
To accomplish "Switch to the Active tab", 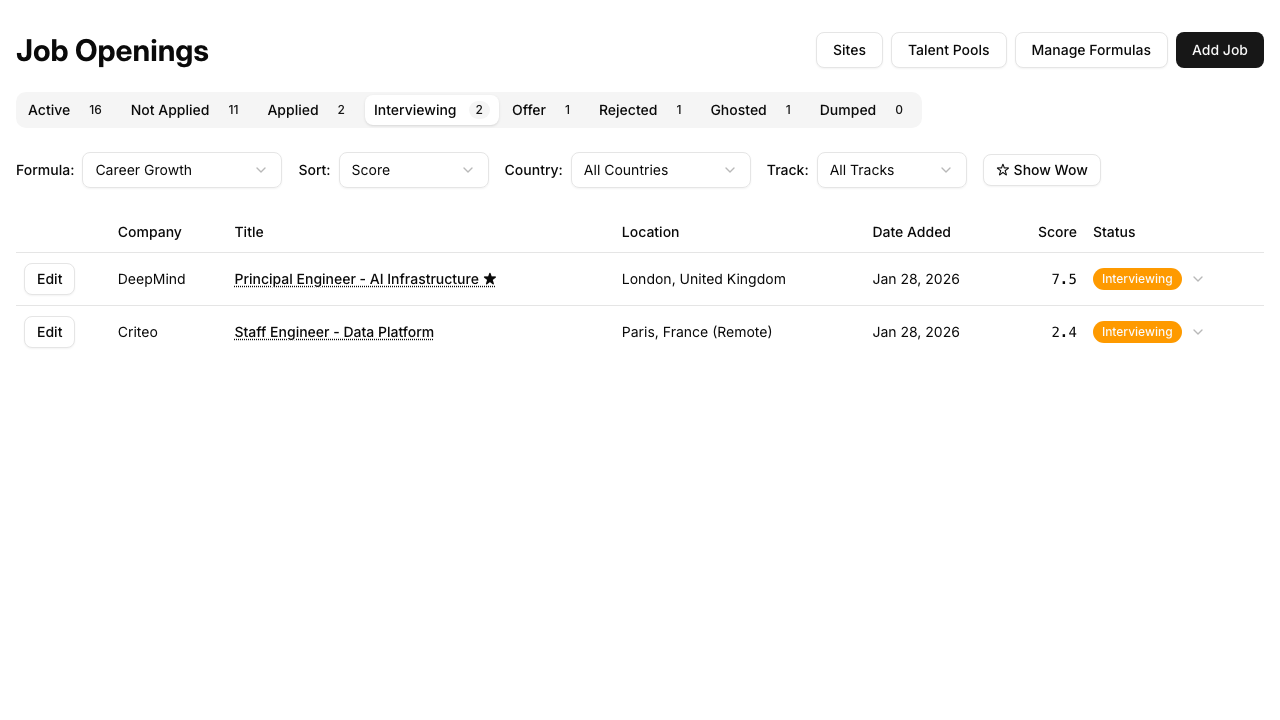I will tap(49, 110).
